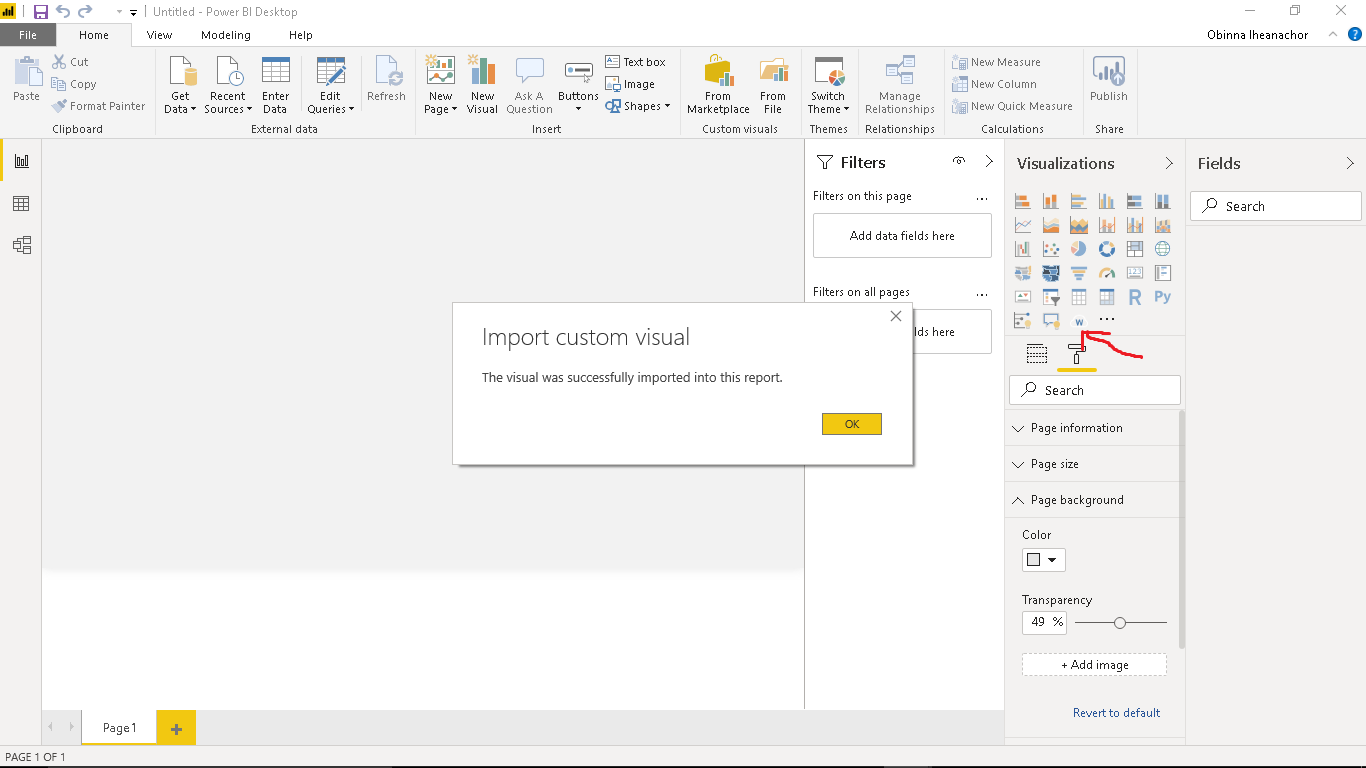1366x768 pixels.
Task: Pick the Line chart visualization
Action: point(1022,225)
